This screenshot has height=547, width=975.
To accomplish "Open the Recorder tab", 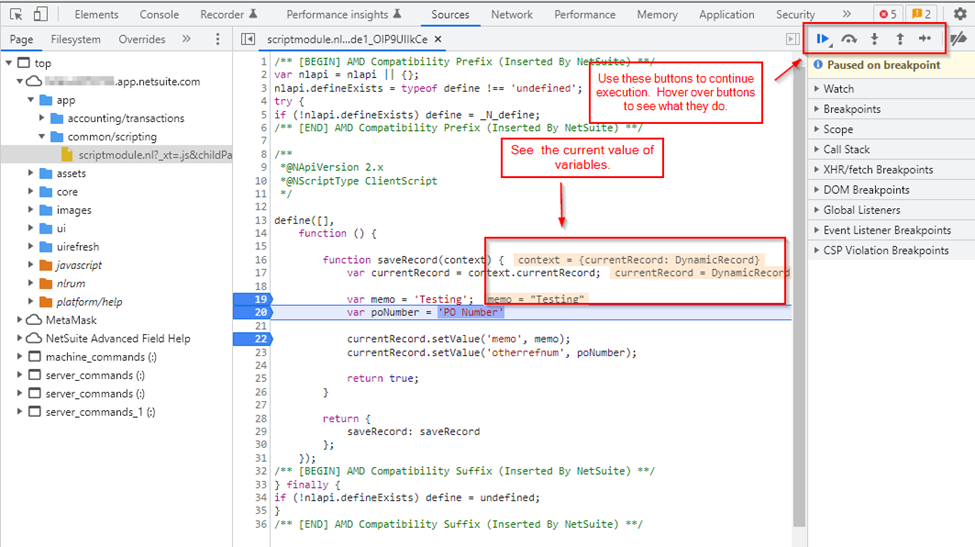I will (x=228, y=14).
